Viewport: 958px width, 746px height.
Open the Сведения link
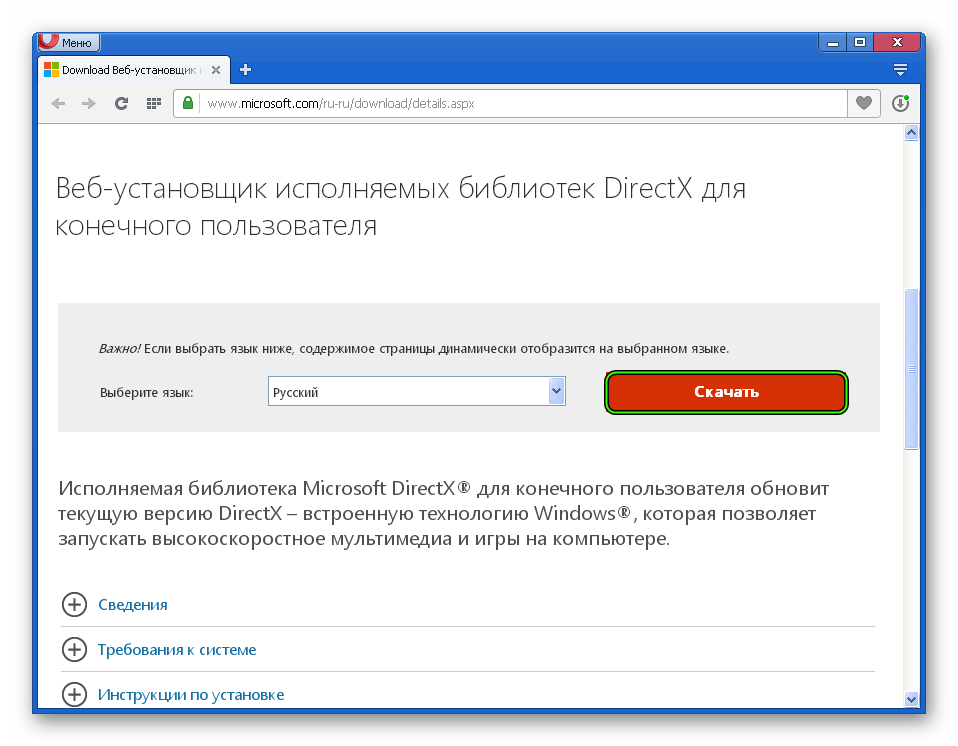point(133,605)
